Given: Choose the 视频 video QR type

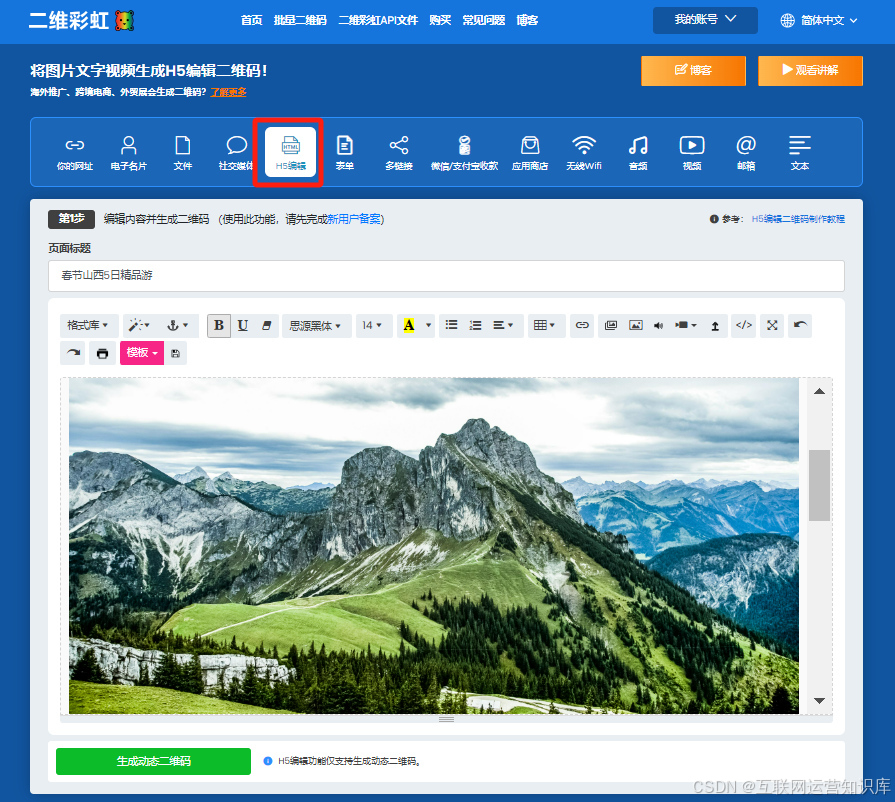Looking at the screenshot, I should [x=692, y=152].
